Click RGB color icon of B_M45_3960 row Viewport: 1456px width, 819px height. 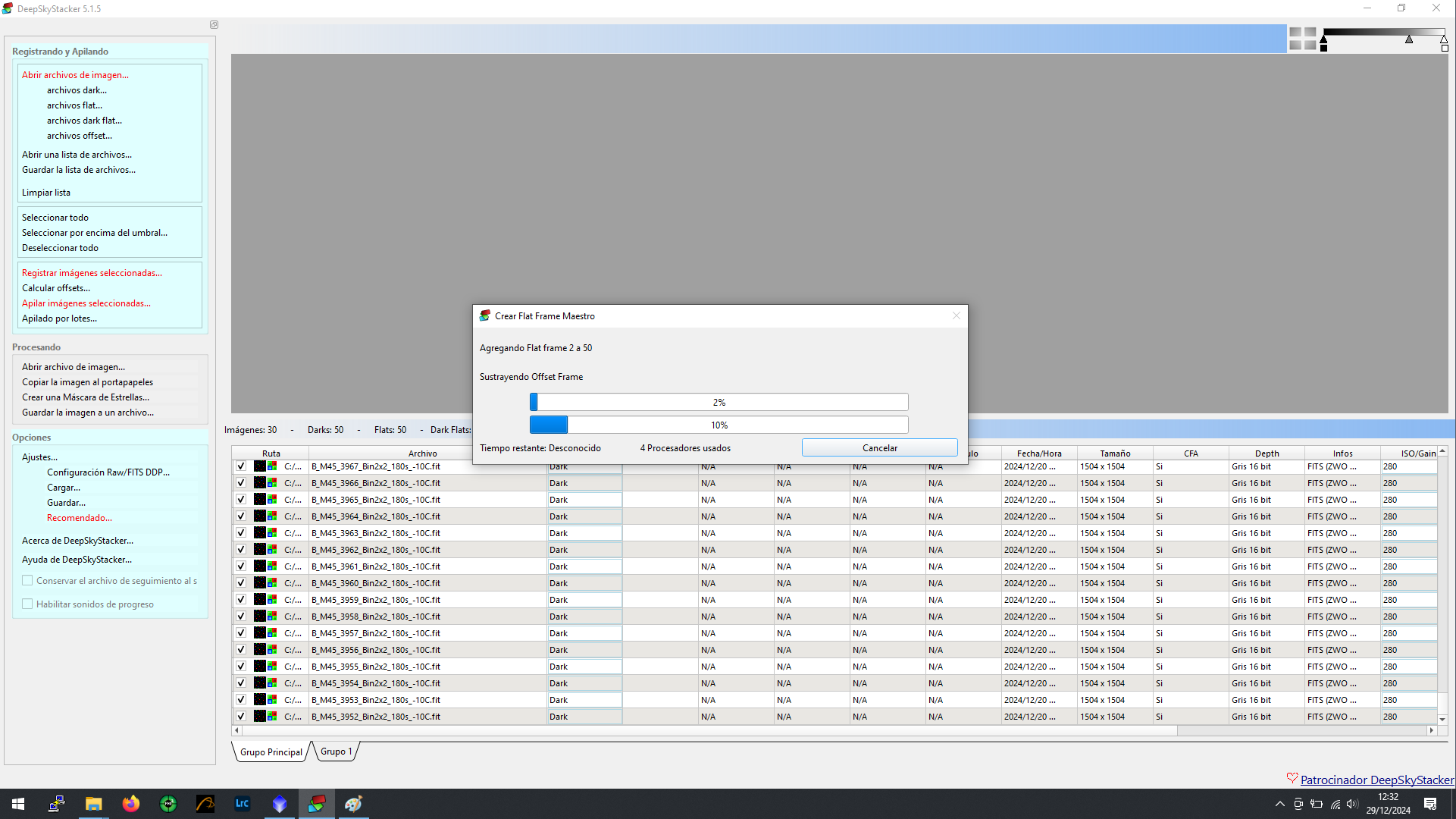272,583
